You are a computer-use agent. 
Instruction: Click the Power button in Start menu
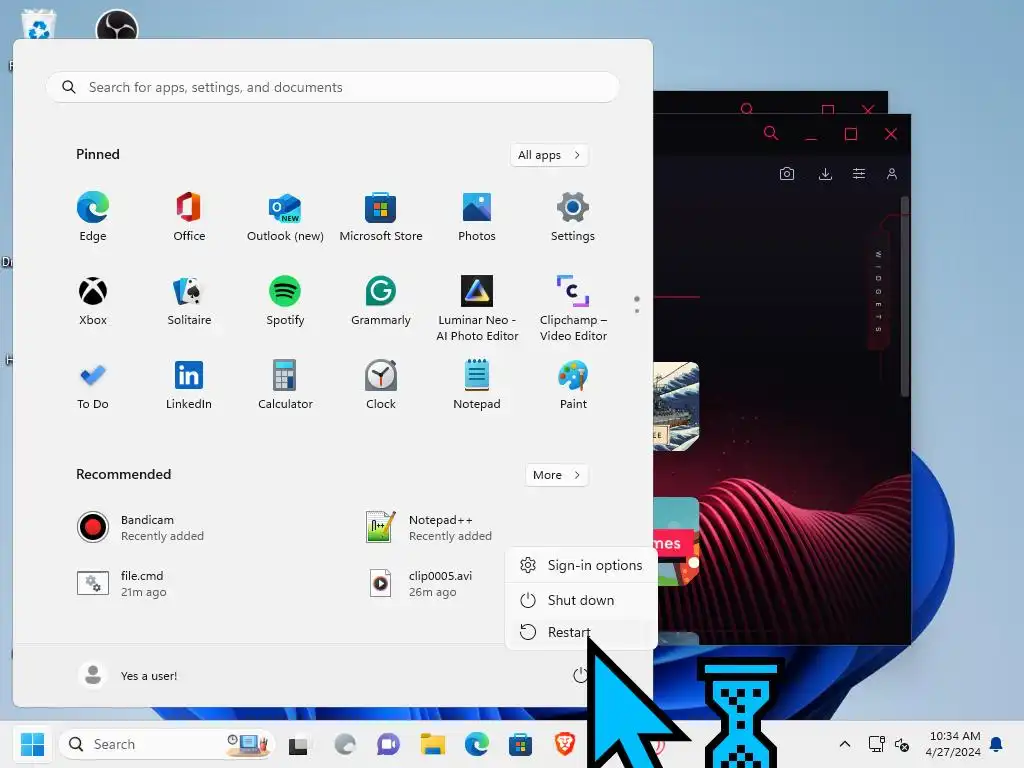pos(580,675)
